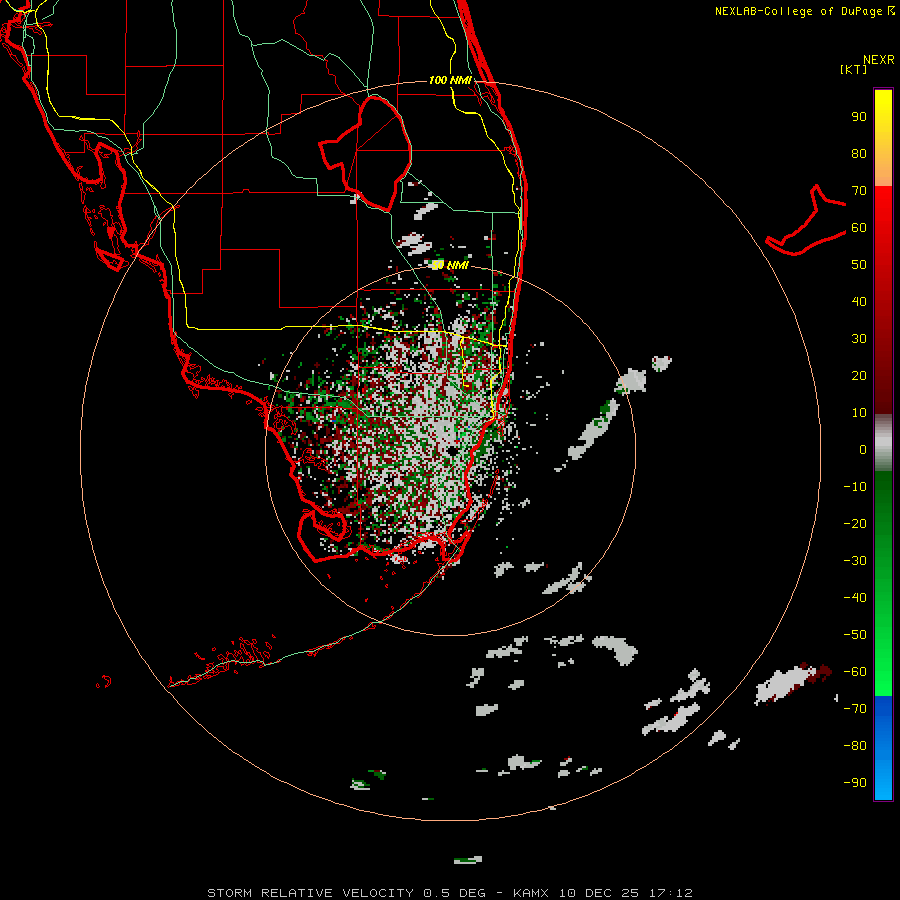Click the 50 NMI range ring label
The height and width of the screenshot is (900, 900).
(x=450, y=265)
